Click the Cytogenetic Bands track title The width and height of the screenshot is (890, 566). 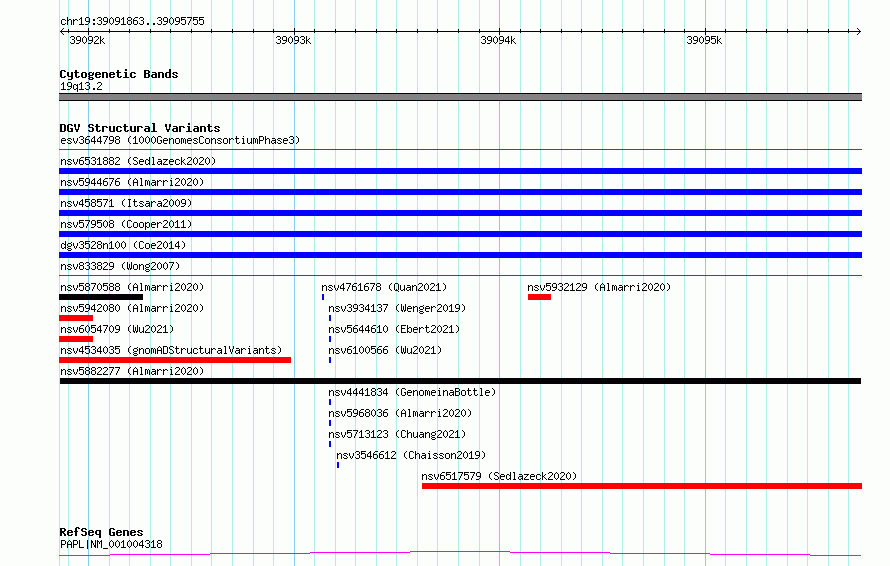[119, 74]
